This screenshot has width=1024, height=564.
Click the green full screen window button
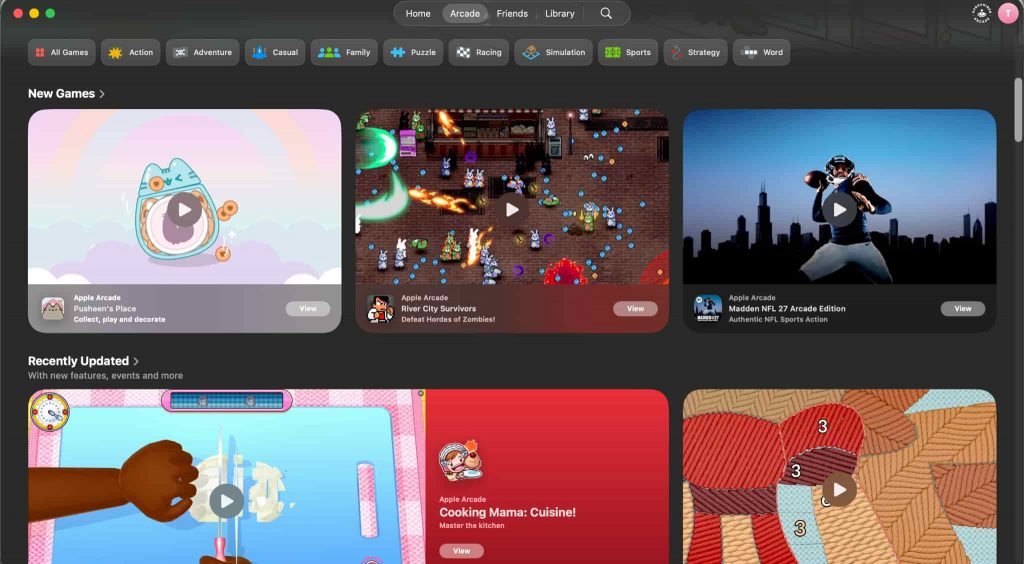pyautogui.click(x=50, y=13)
